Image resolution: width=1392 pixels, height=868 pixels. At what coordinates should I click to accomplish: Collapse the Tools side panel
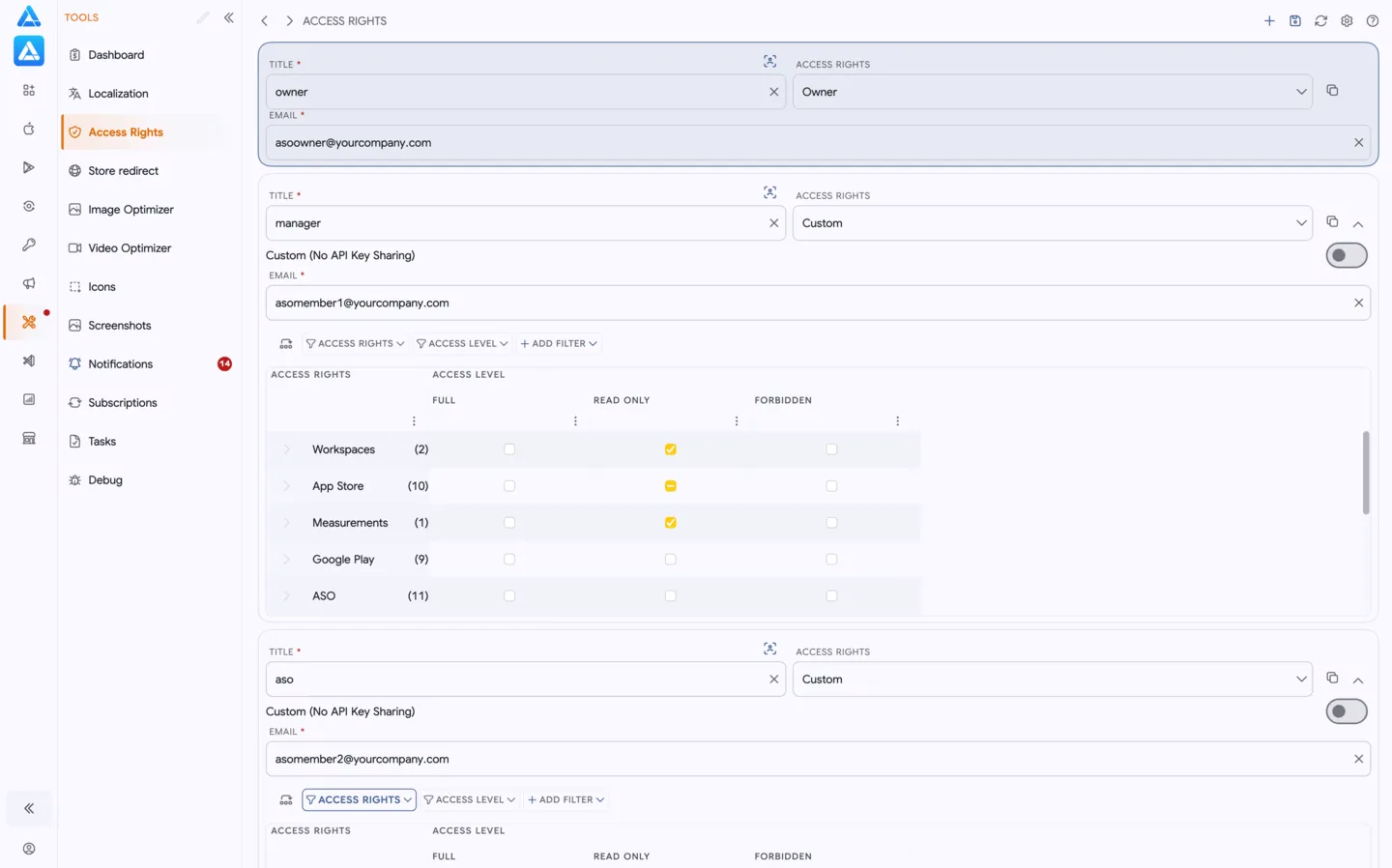coord(229,17)
